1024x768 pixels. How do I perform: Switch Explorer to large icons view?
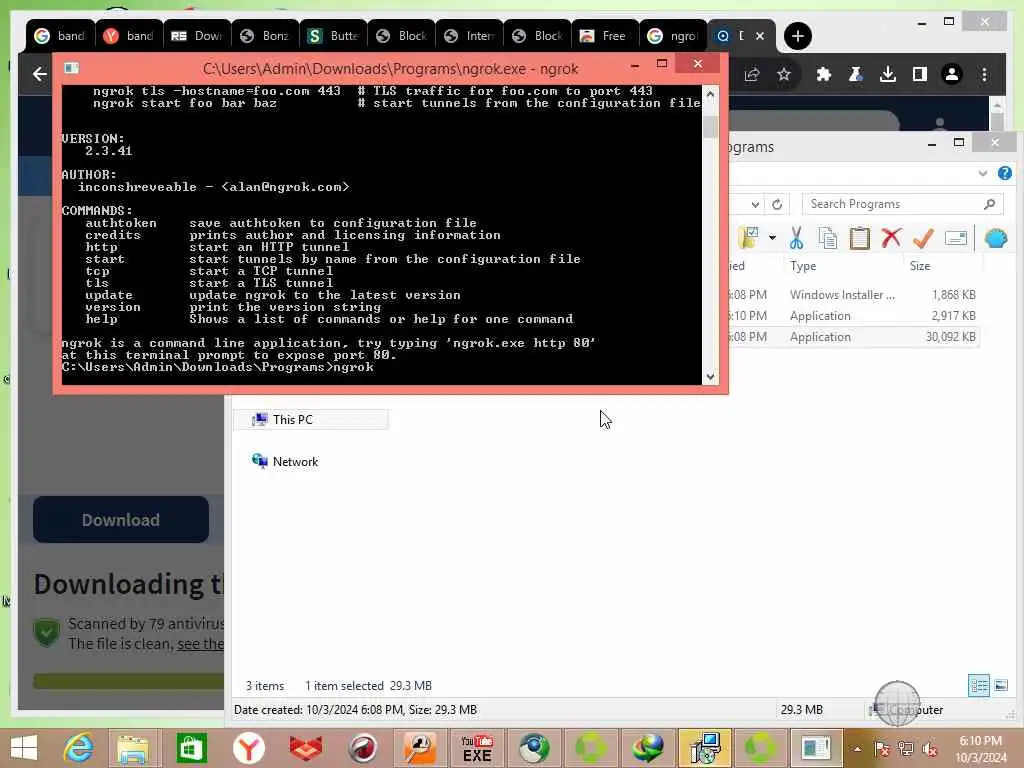point(1000,686)
